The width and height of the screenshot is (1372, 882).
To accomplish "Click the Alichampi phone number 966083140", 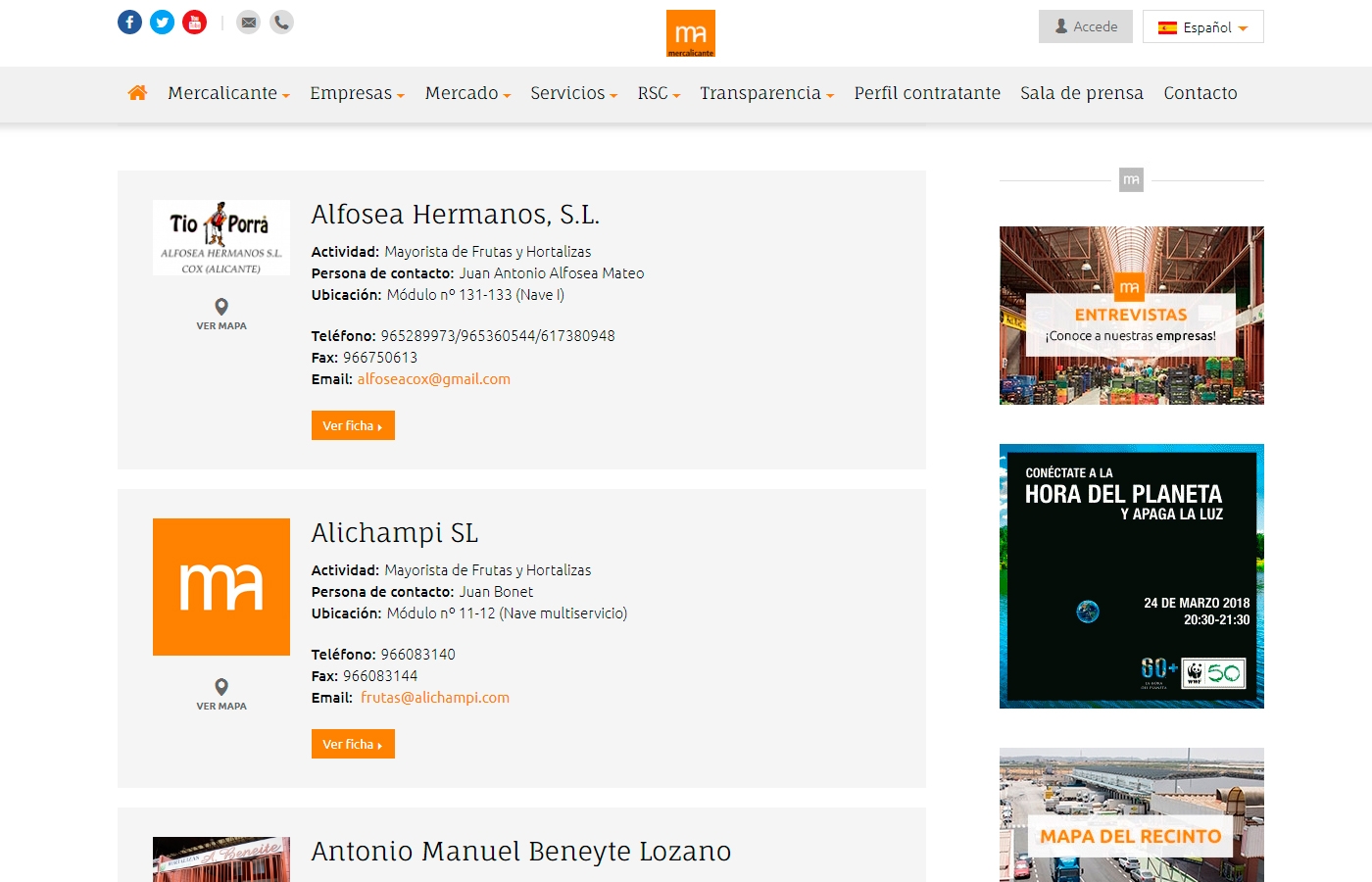I will click(x=418, y=655).
